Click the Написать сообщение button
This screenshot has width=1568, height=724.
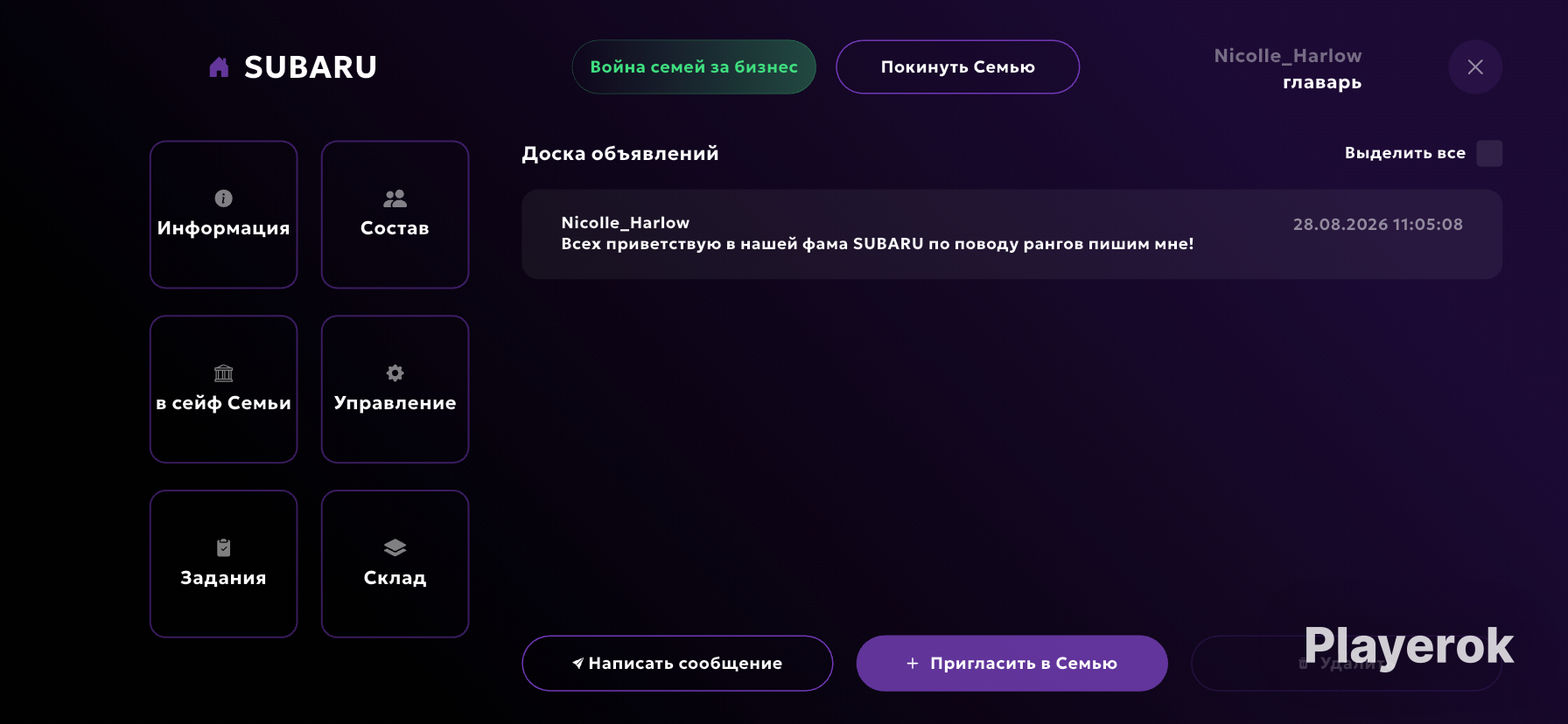pos(677,664)
